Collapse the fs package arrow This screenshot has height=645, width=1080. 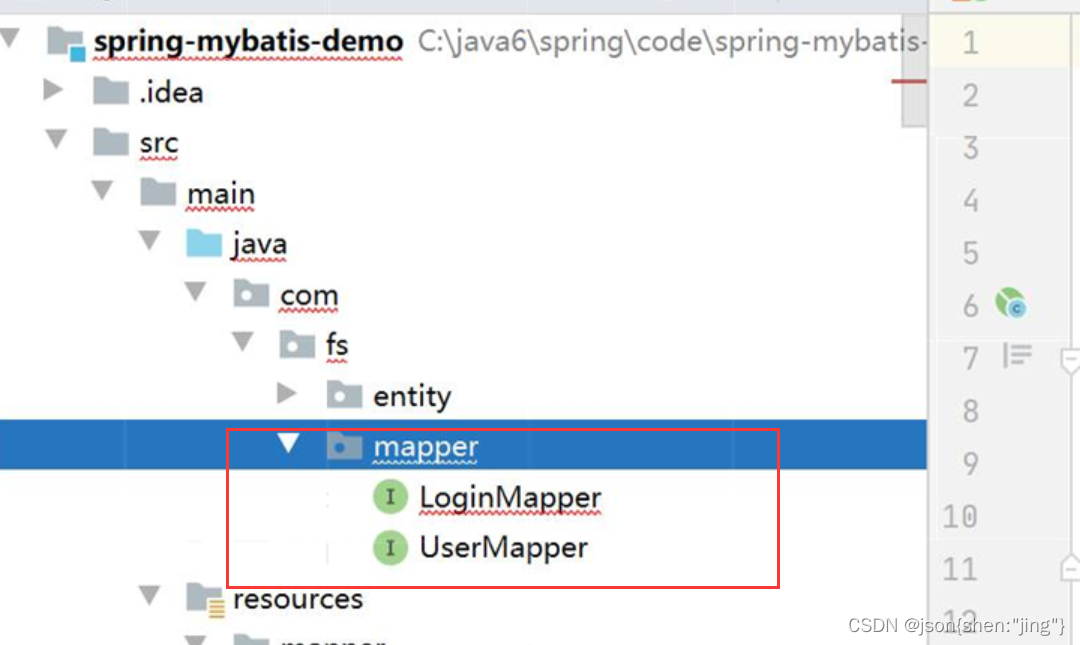click(x=242, y=341)
